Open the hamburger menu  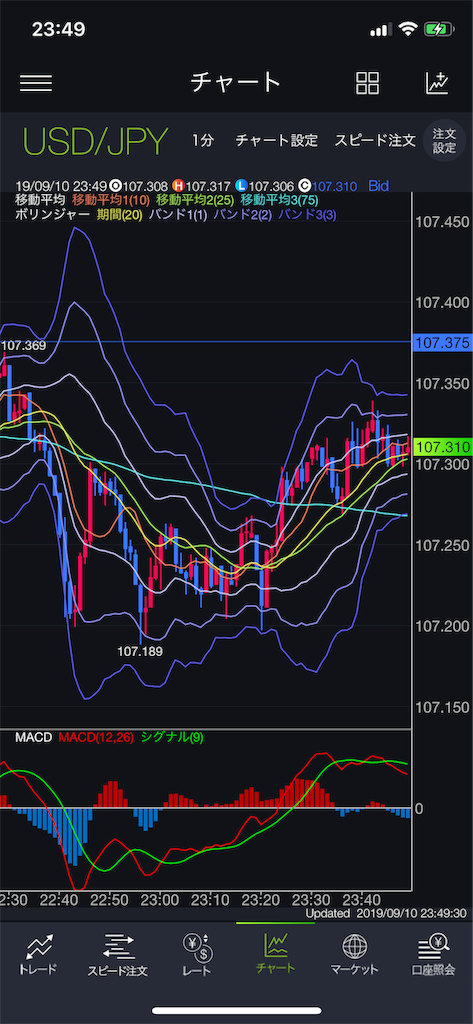pyautogui.click(x=36, y=83)
